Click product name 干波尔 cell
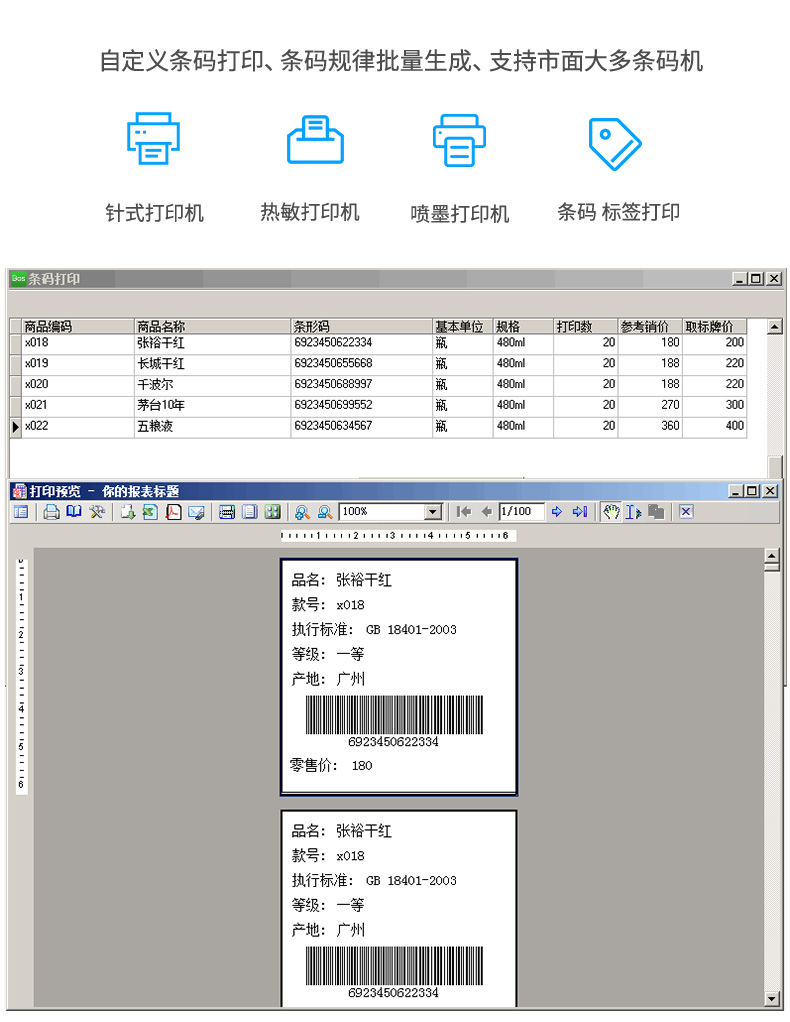The width and height of the screenshot is (790, 1022). (x=212, y=385)
